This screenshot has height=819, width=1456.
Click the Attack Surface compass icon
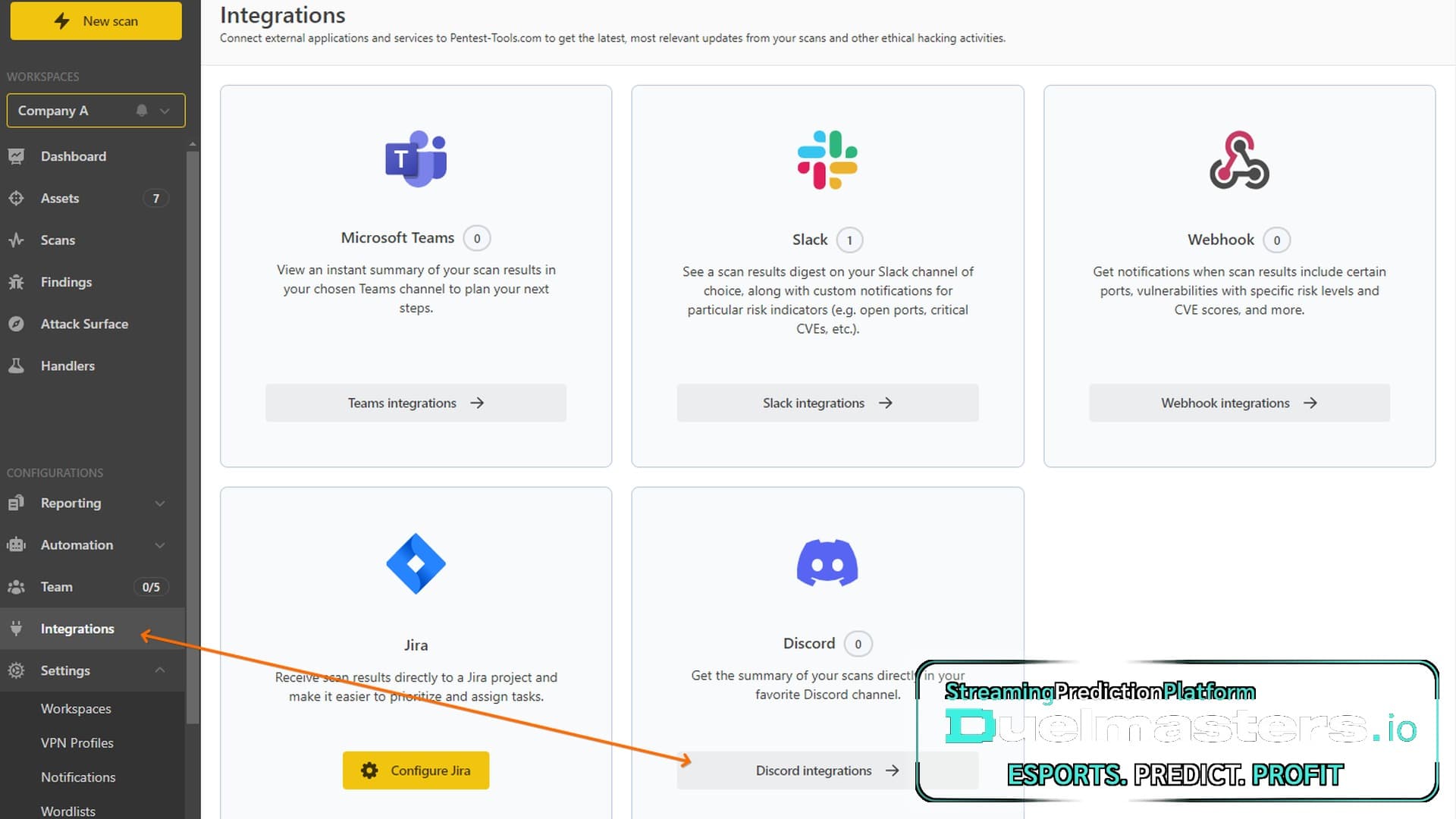tap(16, 324)
